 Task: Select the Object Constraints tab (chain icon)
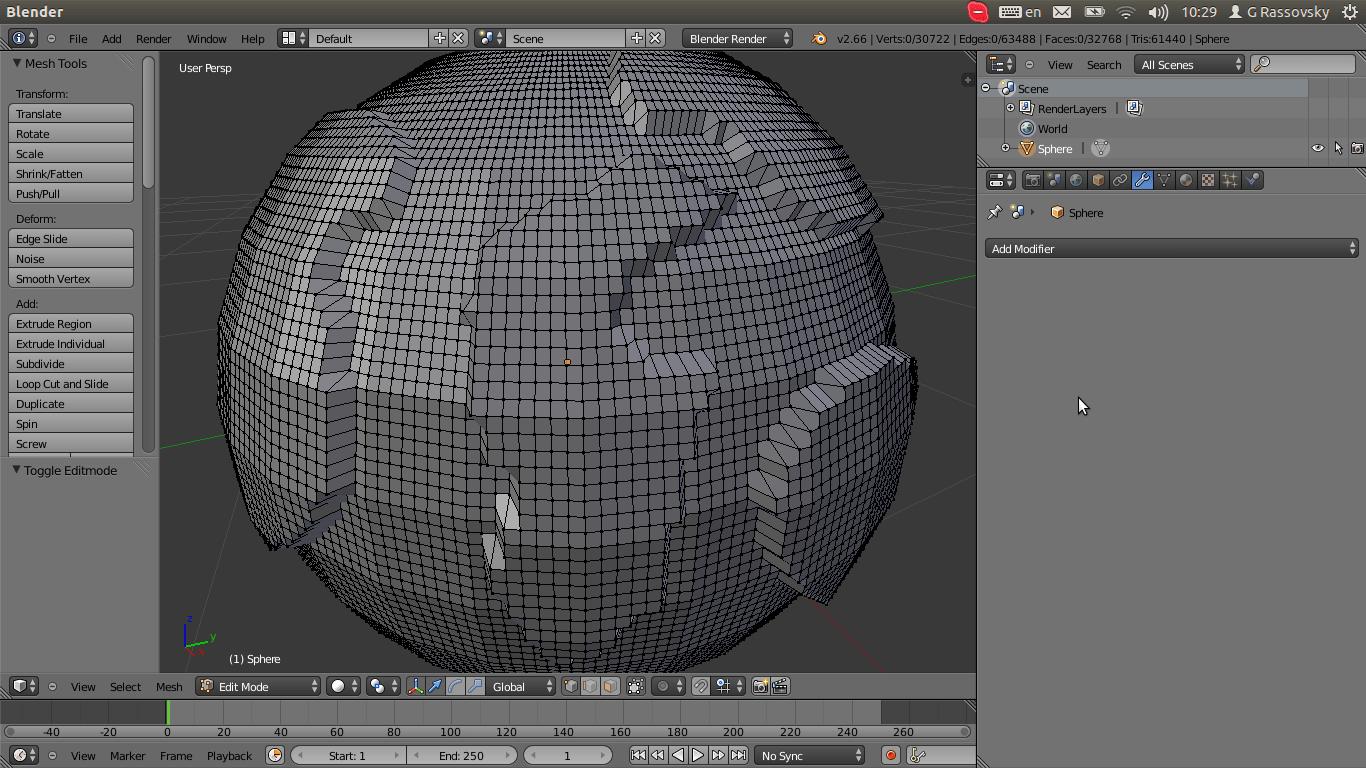1121,180
